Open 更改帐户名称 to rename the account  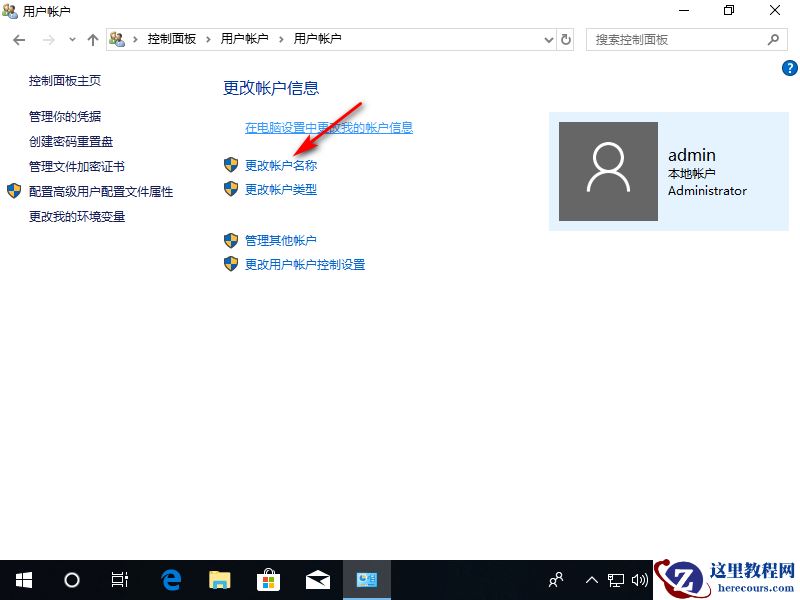click(280, 164)
